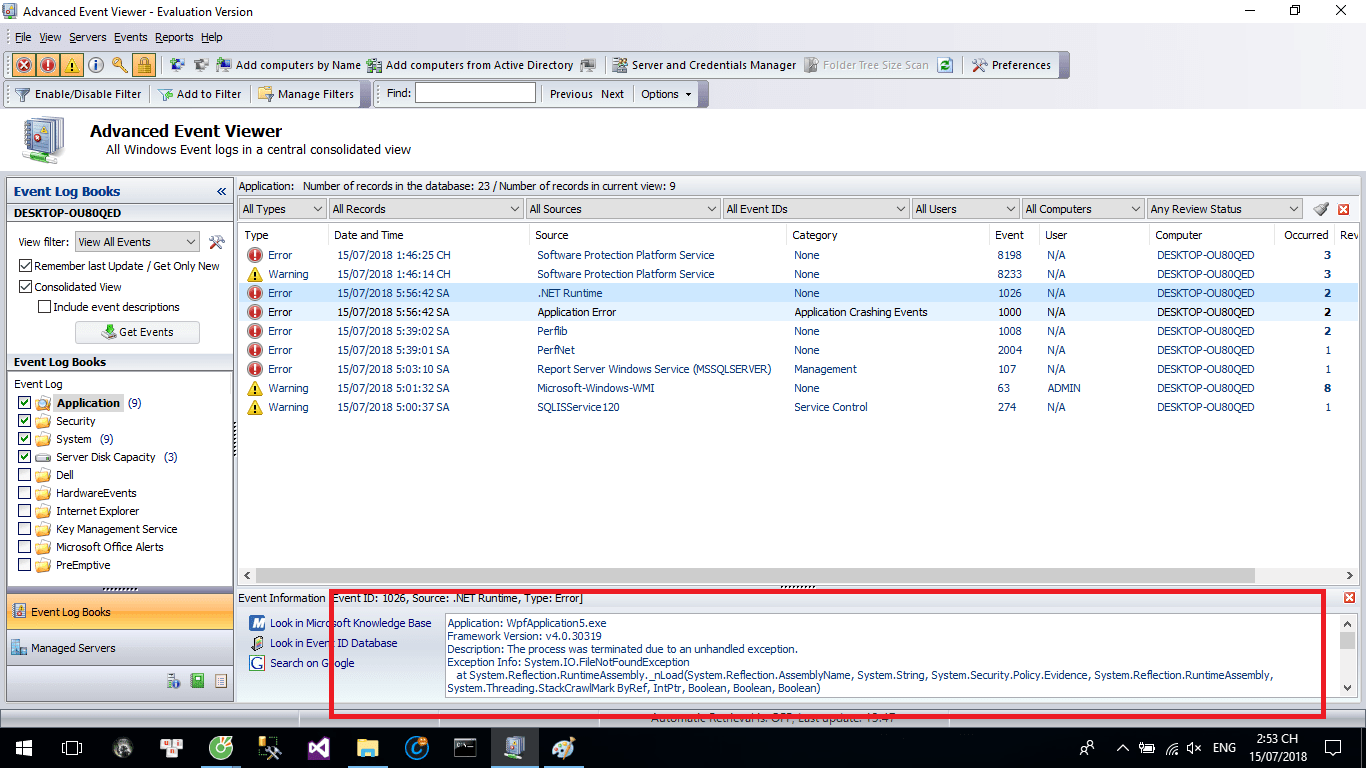Open the Reports menu
This screenshot has width=1366, height=768.
tap(174, 37)
